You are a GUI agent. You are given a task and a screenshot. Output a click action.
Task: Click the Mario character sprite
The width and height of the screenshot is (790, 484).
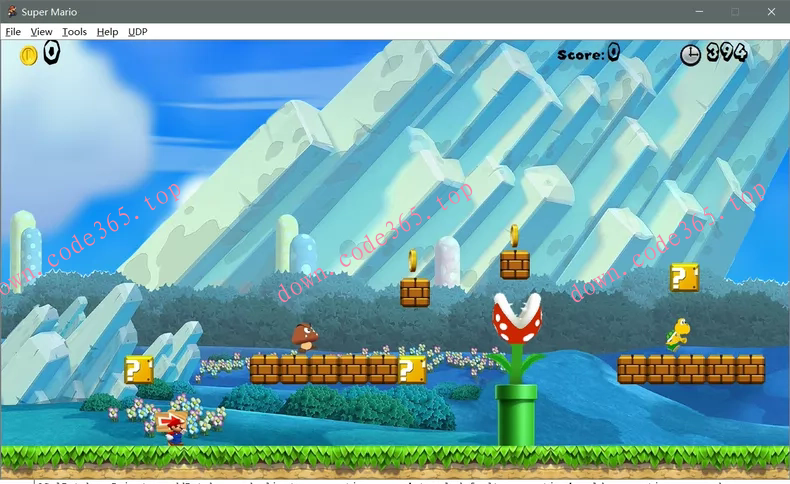coord(175,433)
